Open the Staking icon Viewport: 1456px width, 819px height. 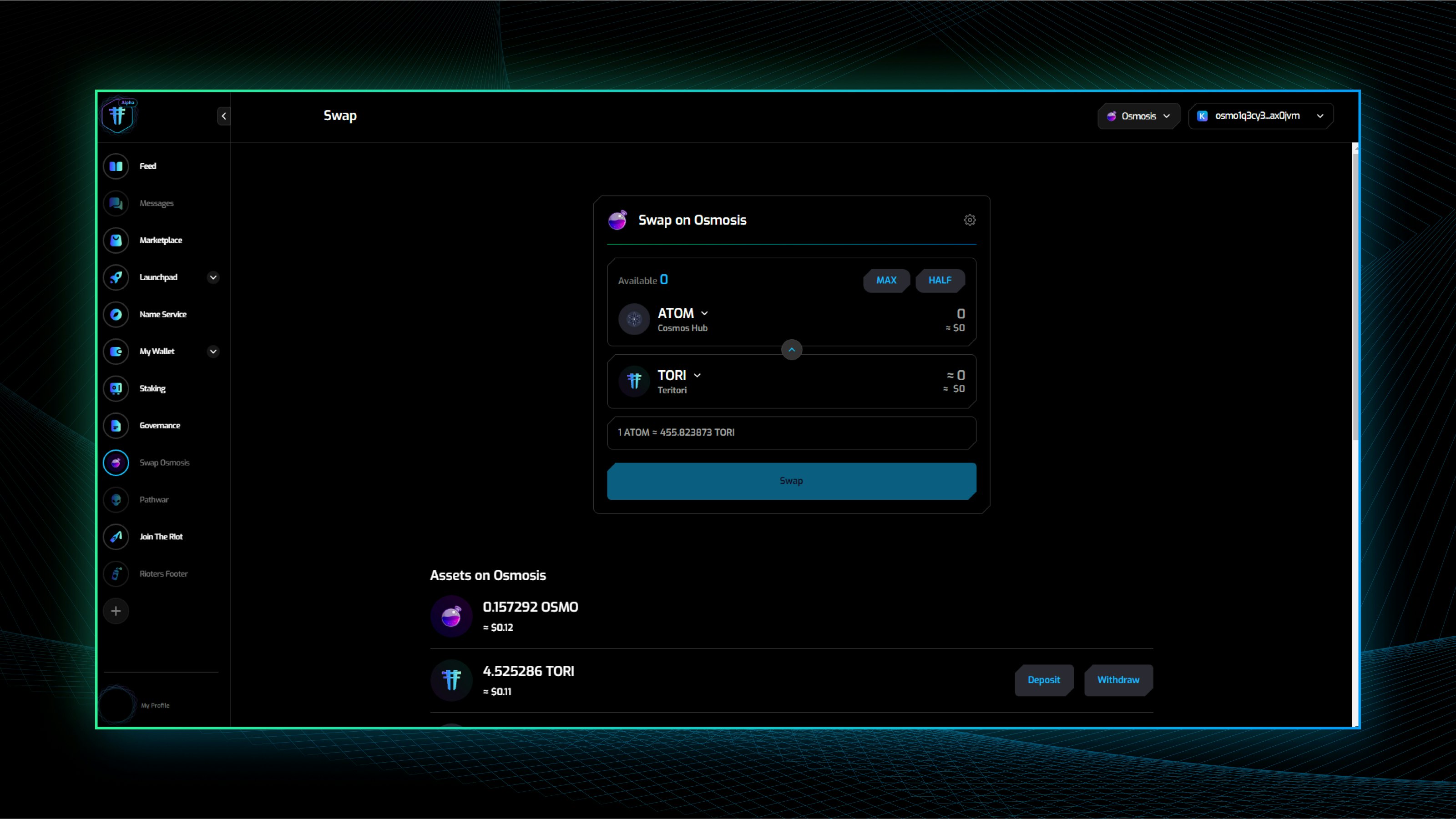tap(116, 389)
